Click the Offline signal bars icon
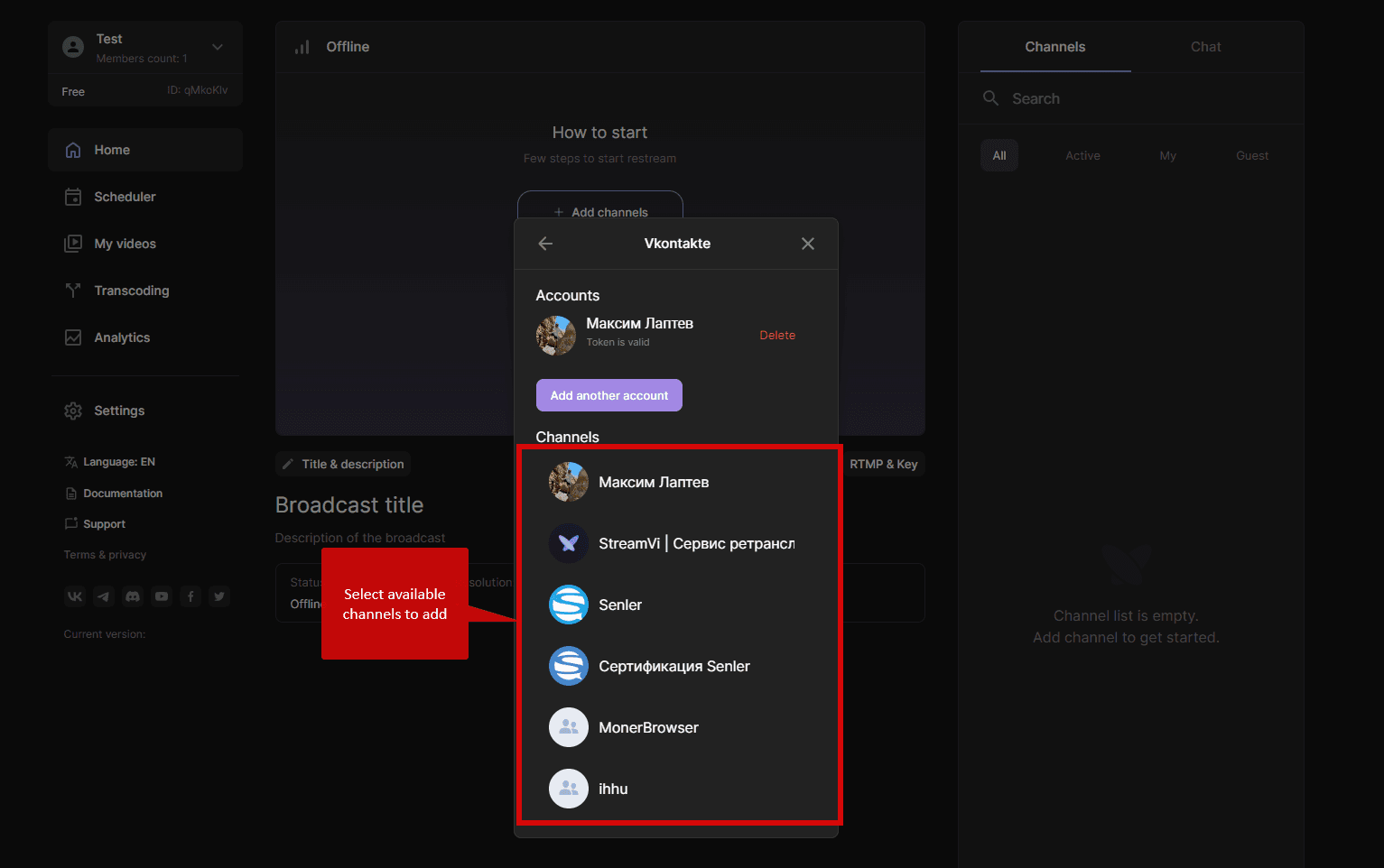Image resolution: width=1384 pixels, height=868 pixels. click(302, 47)
